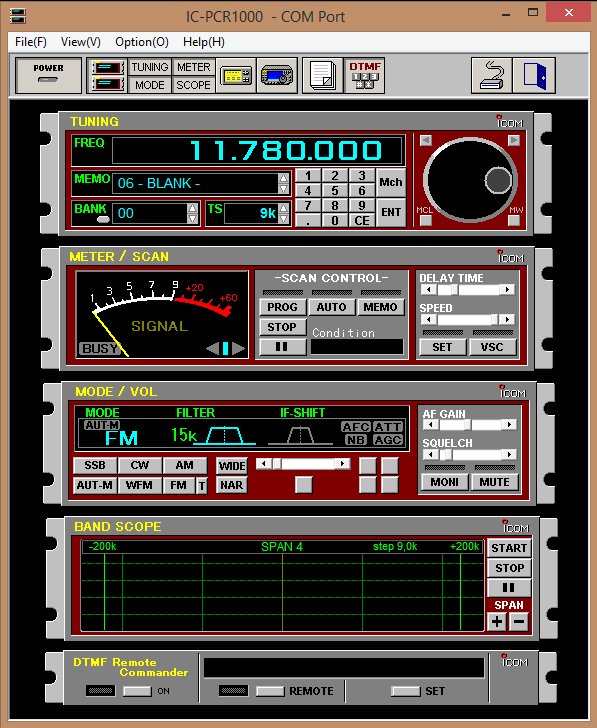
Task: Step memory channel up arrow
Action: 283,178
